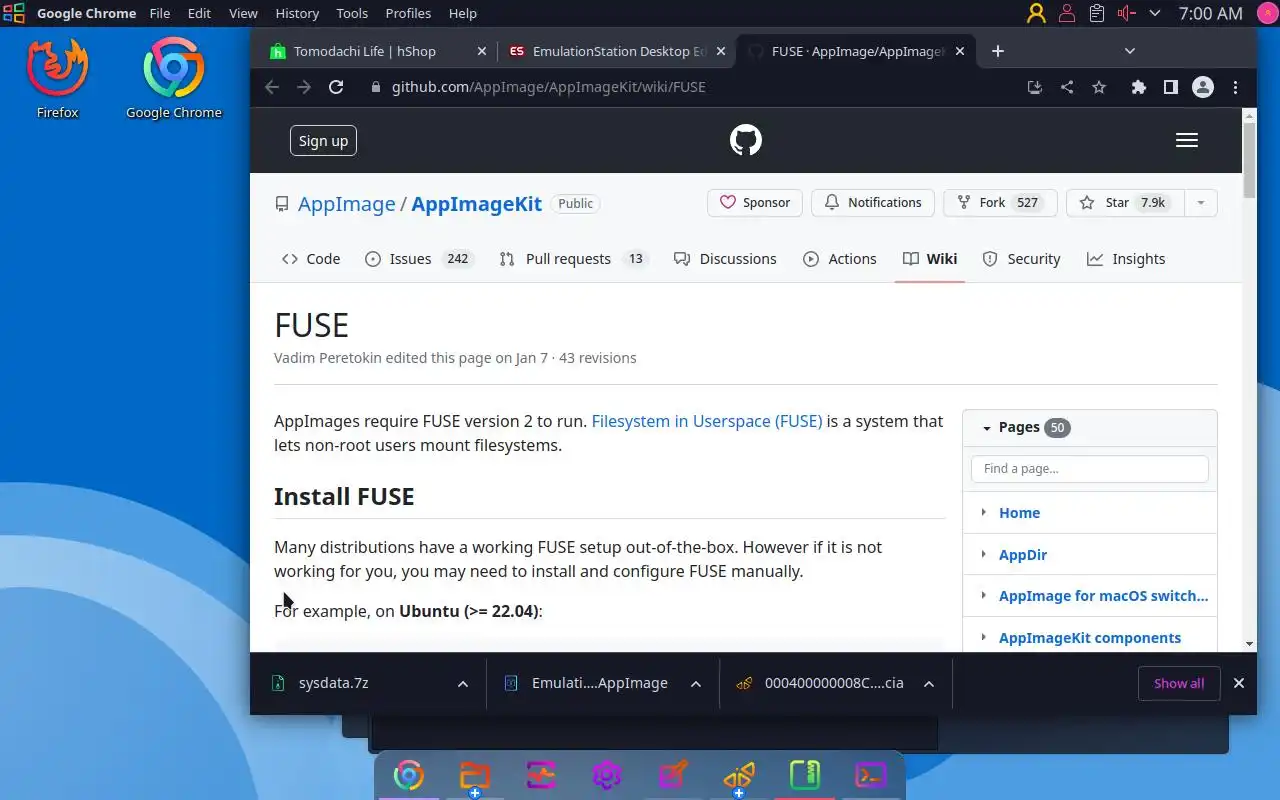Close the downloads bar
The width and height of the screenshot is (1280, 800).
click(1239, 684)
